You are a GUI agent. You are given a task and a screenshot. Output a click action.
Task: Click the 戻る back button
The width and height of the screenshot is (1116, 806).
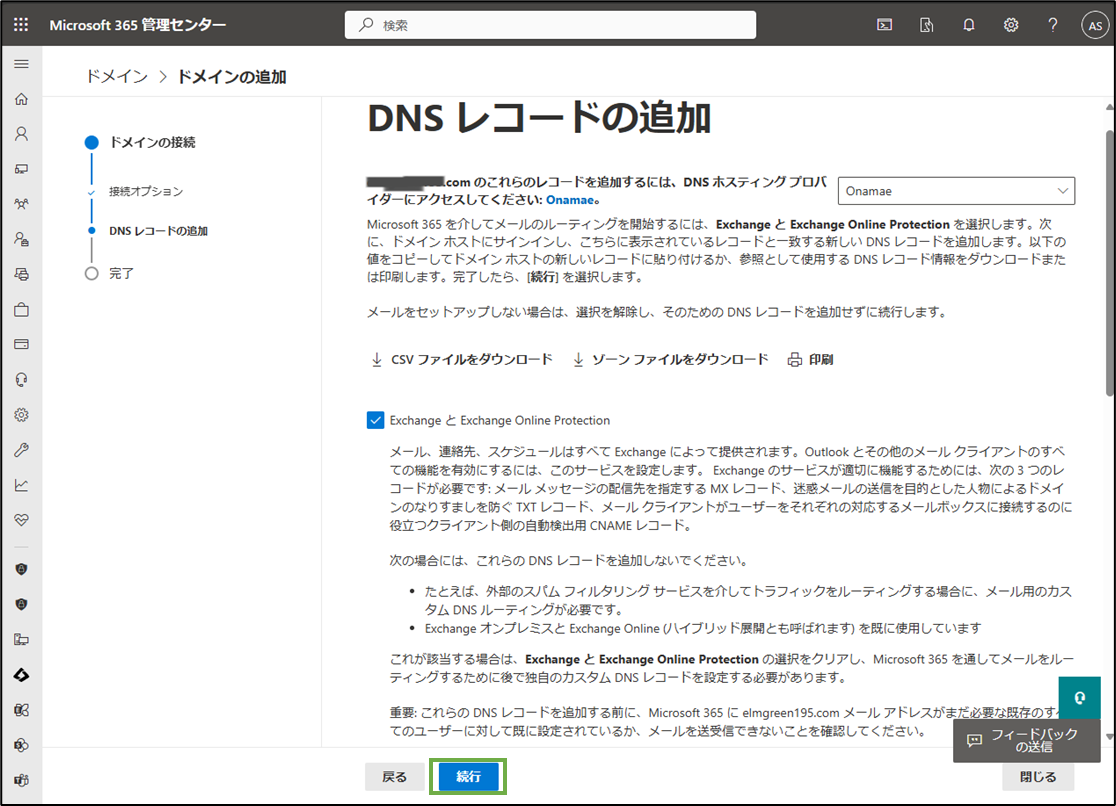tap(394, 777)
